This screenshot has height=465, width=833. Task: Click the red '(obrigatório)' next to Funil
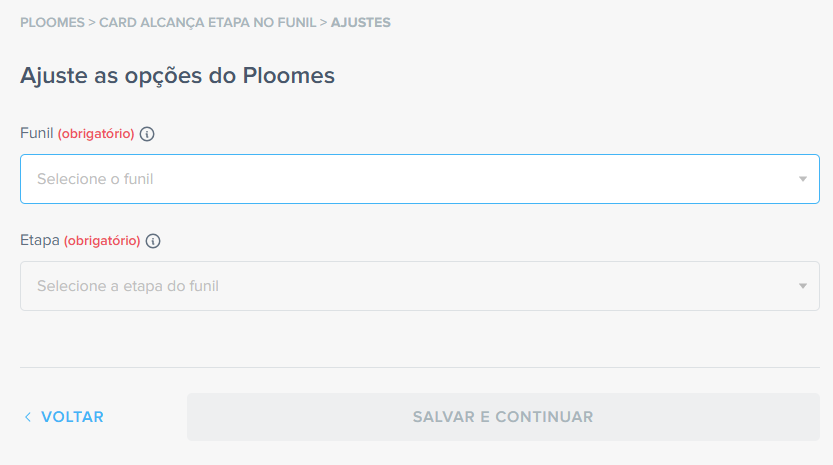pyautogui.click(x=96, y=134)
